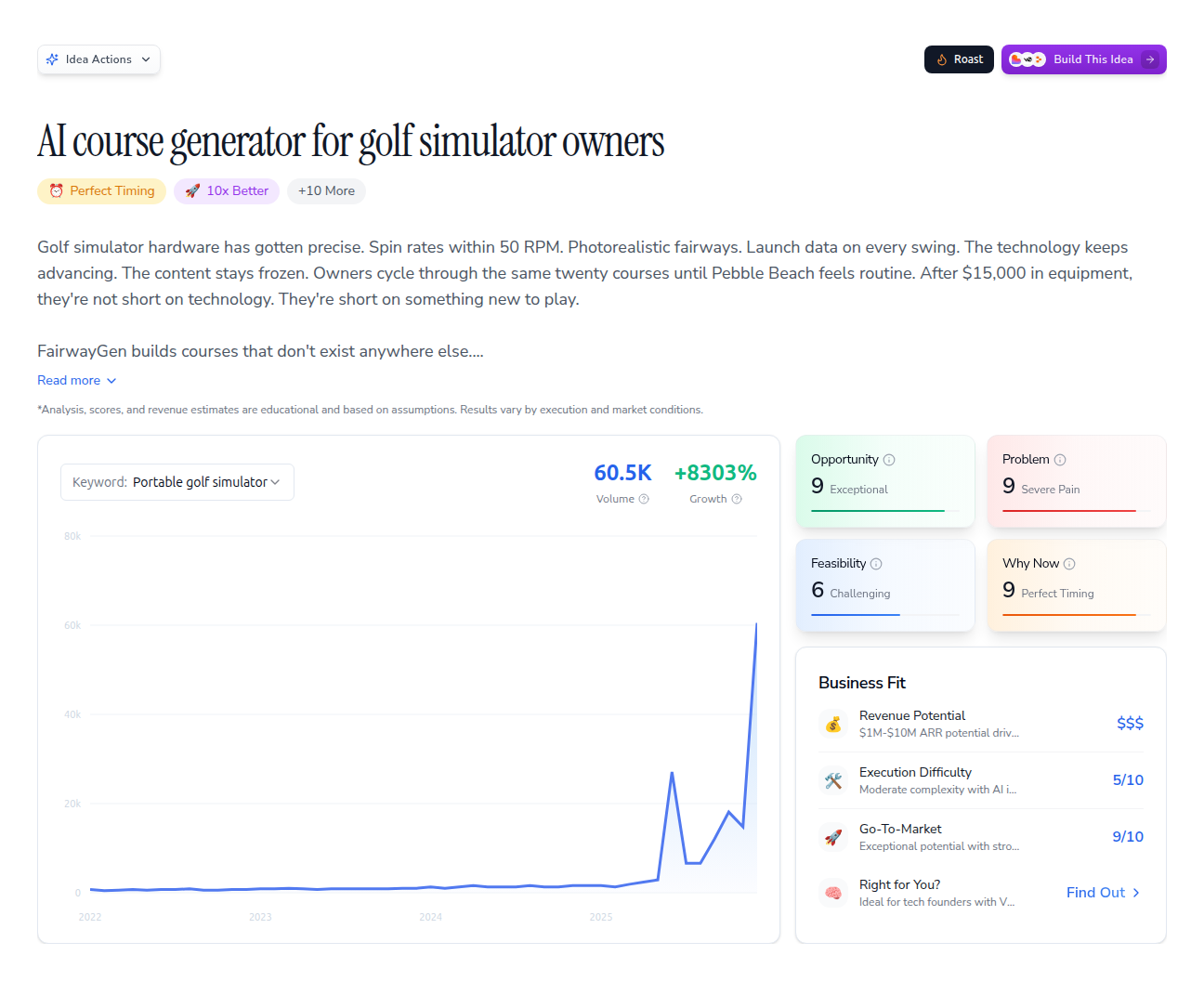Viewport: 1204px width, 981px height.
Task: Click the Feasibility score progress bar
Action: [884, 615]
